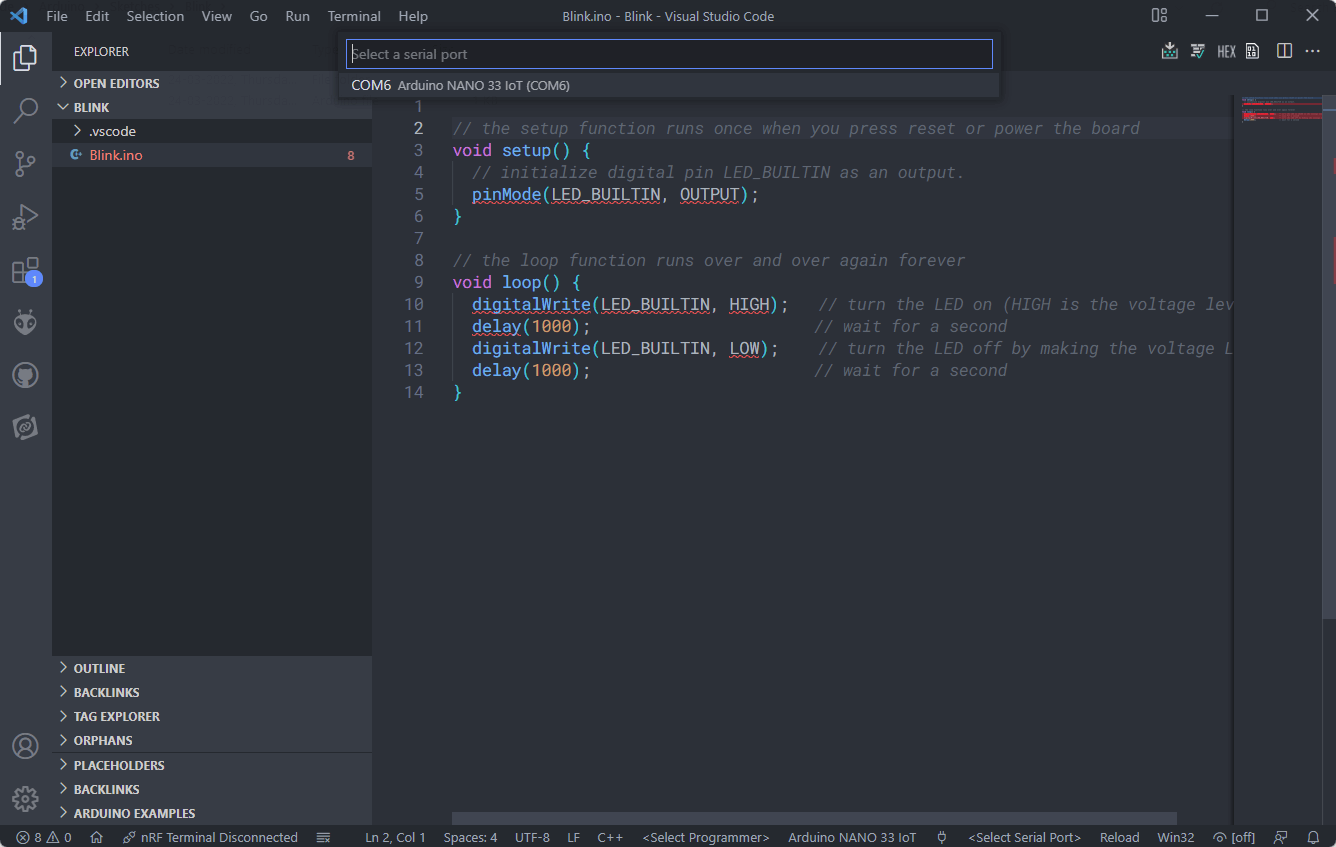Open the File menu
This screenshot has width=1336, height=847.
point(57,16)
